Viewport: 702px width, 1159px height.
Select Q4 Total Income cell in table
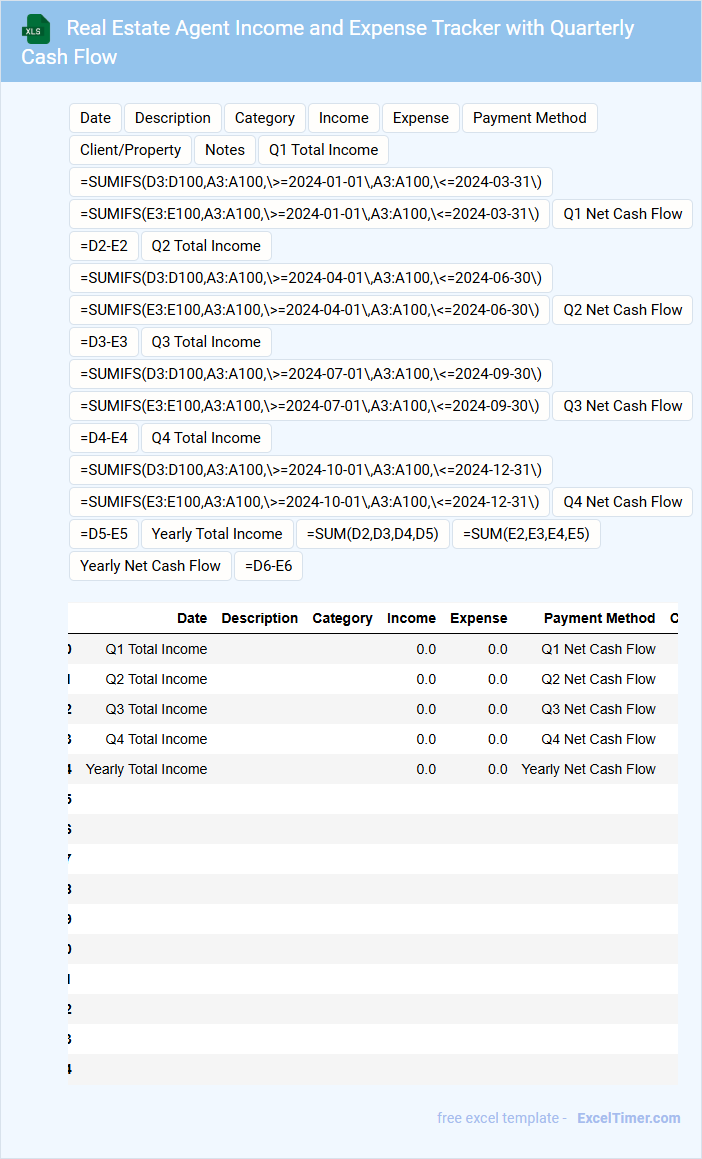tap(156, 739)
